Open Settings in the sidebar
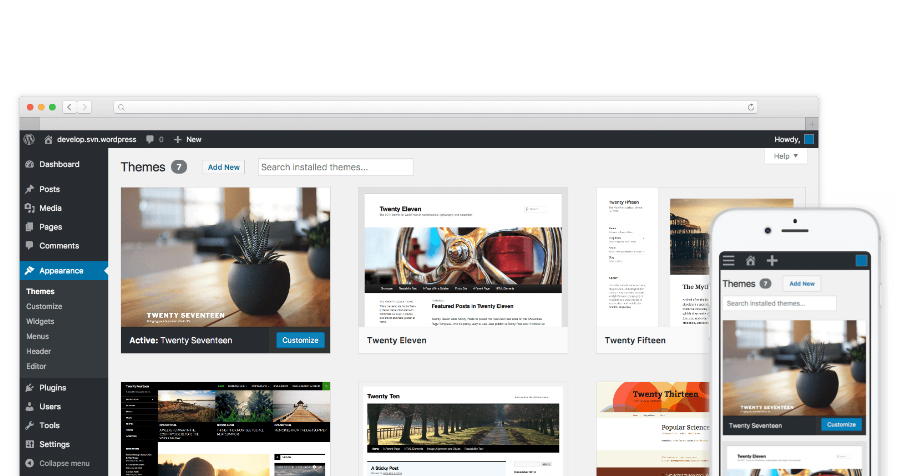 point(54,444)
